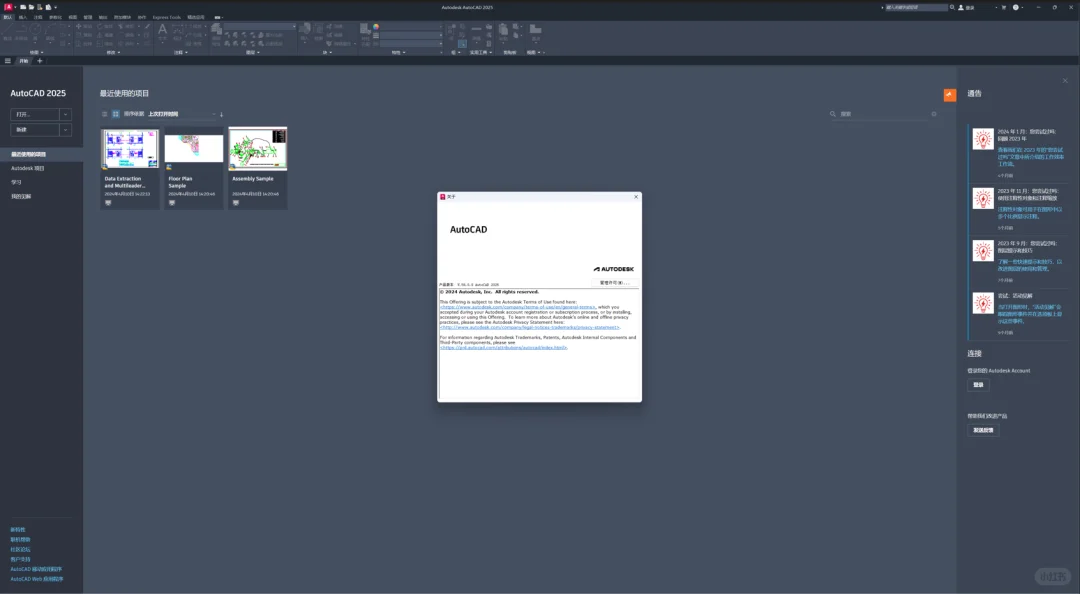This screenshot has height=594, width=1080.
Task: Open the object color swatch in the Properties panel
Action: [x=378, y=27]
